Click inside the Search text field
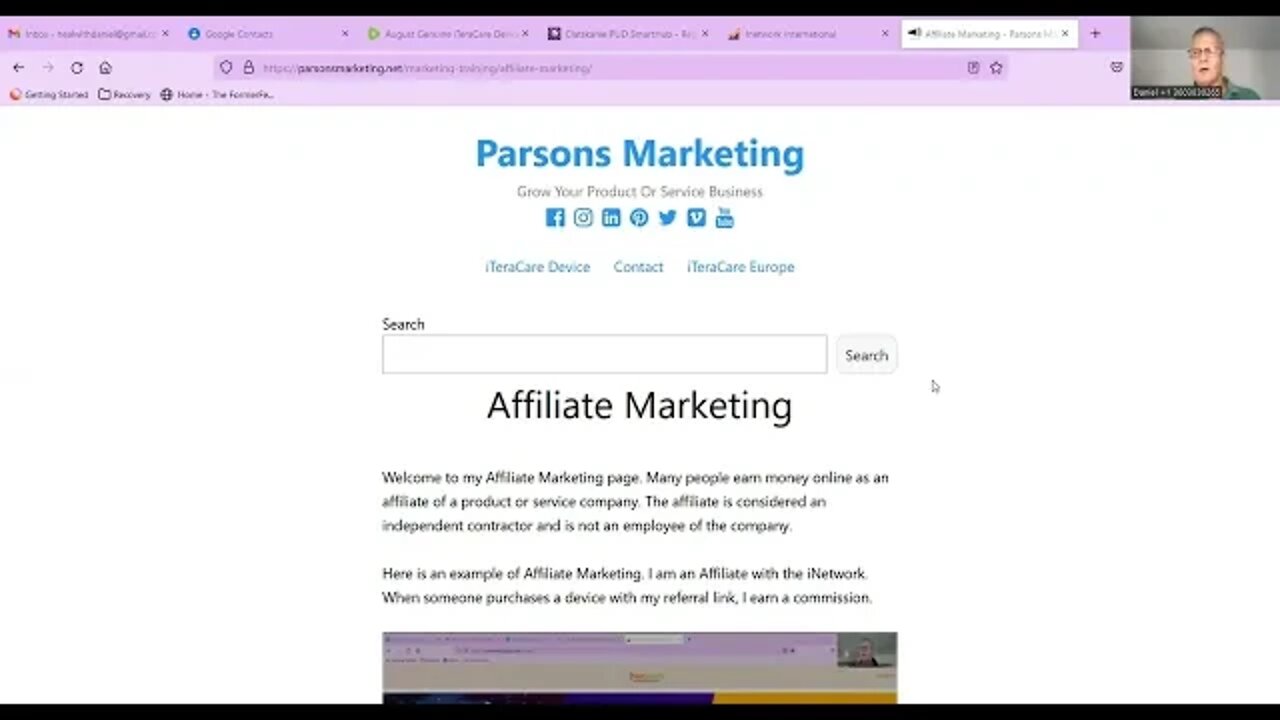Screen dimensions: 1280x720 (x=604, y=354)
